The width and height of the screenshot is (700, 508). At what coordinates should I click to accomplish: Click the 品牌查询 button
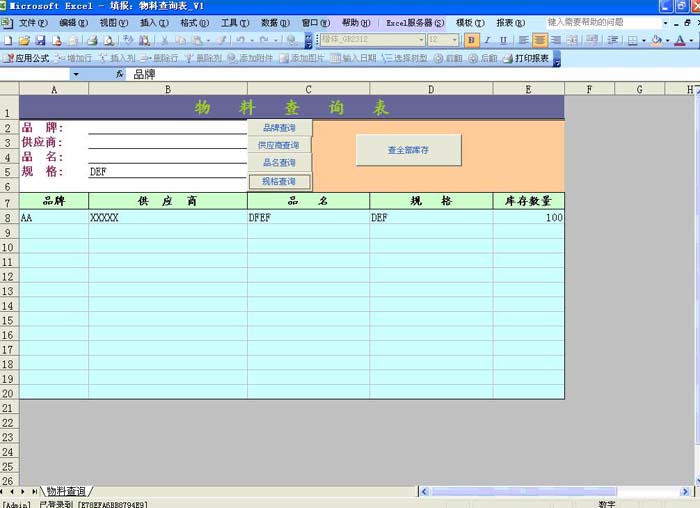(x=279, y=128)
